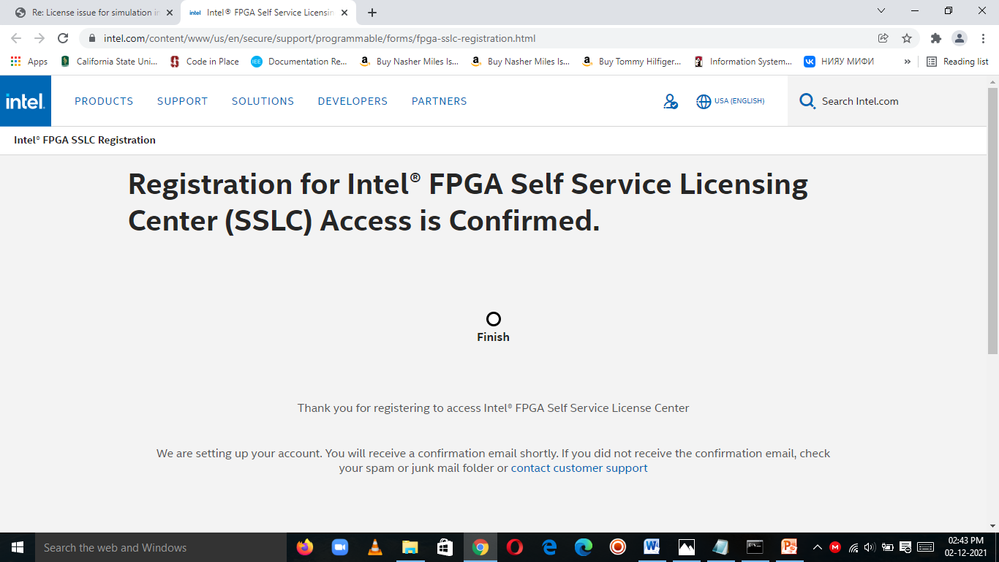Open Information System bookmark

pyautogui.click(x=743, y=62)
